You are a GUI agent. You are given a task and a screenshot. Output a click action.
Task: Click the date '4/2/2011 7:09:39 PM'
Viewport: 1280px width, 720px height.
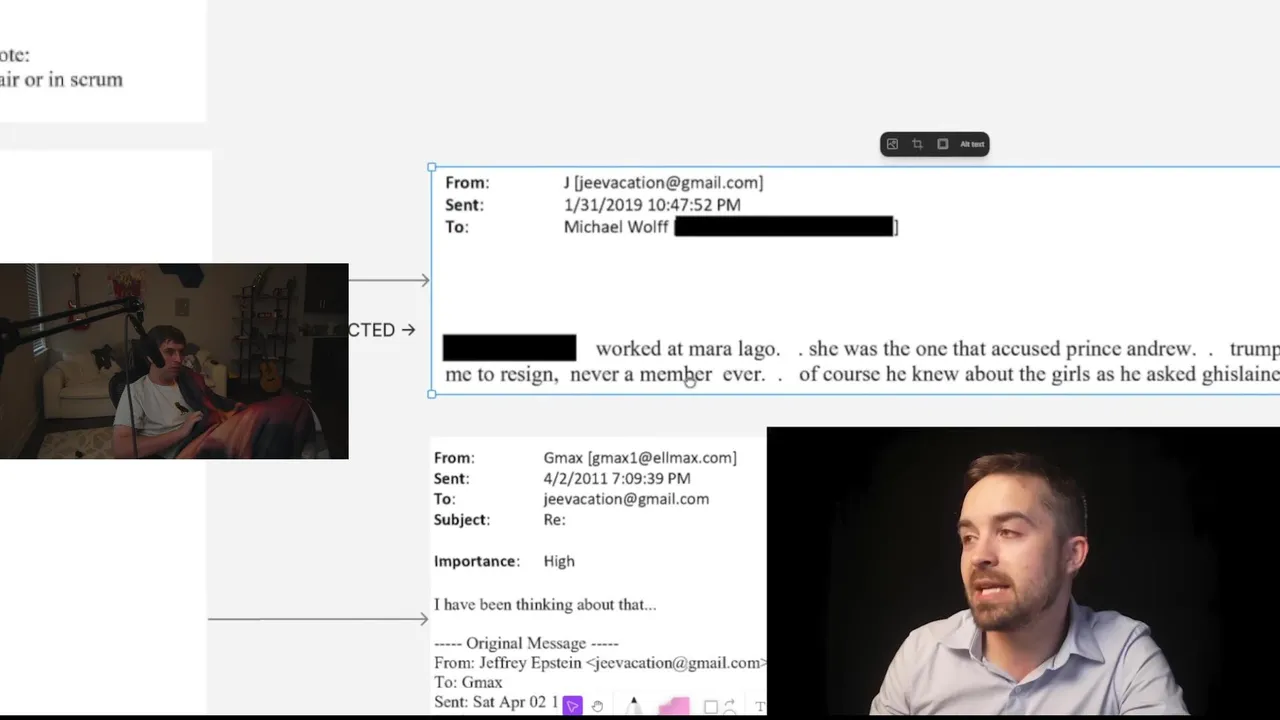click(617, 478)
